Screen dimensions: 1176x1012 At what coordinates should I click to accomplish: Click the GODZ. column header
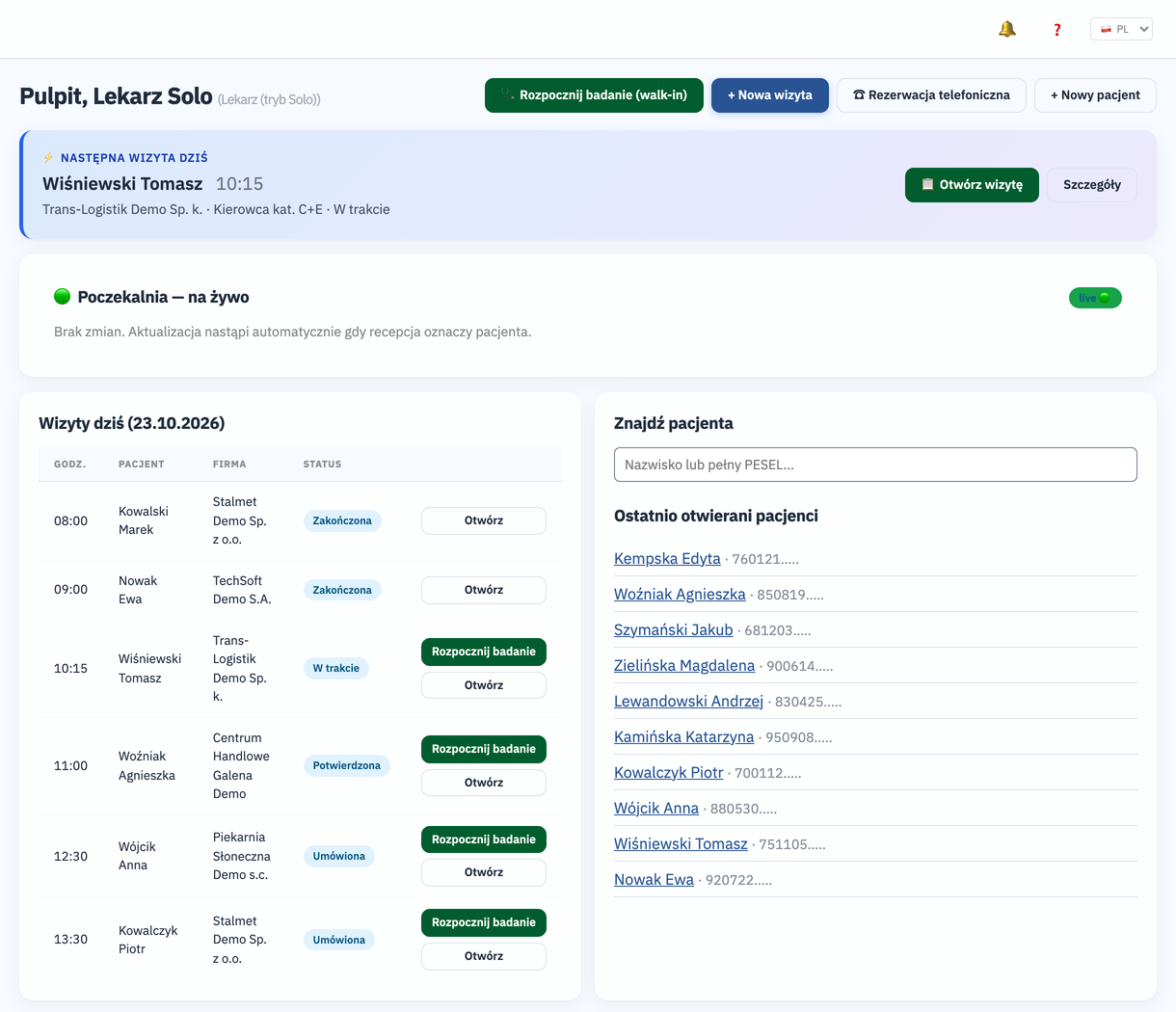[x=69, y=465]
